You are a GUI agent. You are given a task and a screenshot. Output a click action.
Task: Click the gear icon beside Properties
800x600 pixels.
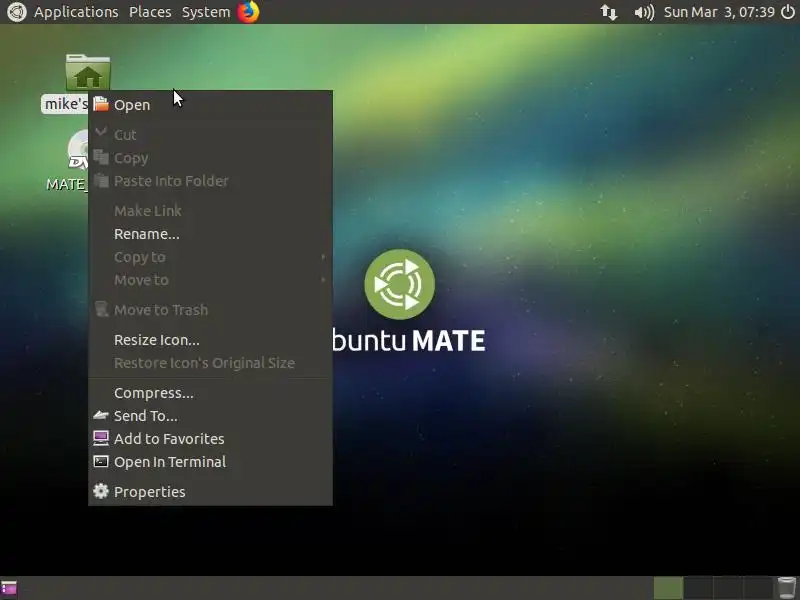[x=101, y=491]
